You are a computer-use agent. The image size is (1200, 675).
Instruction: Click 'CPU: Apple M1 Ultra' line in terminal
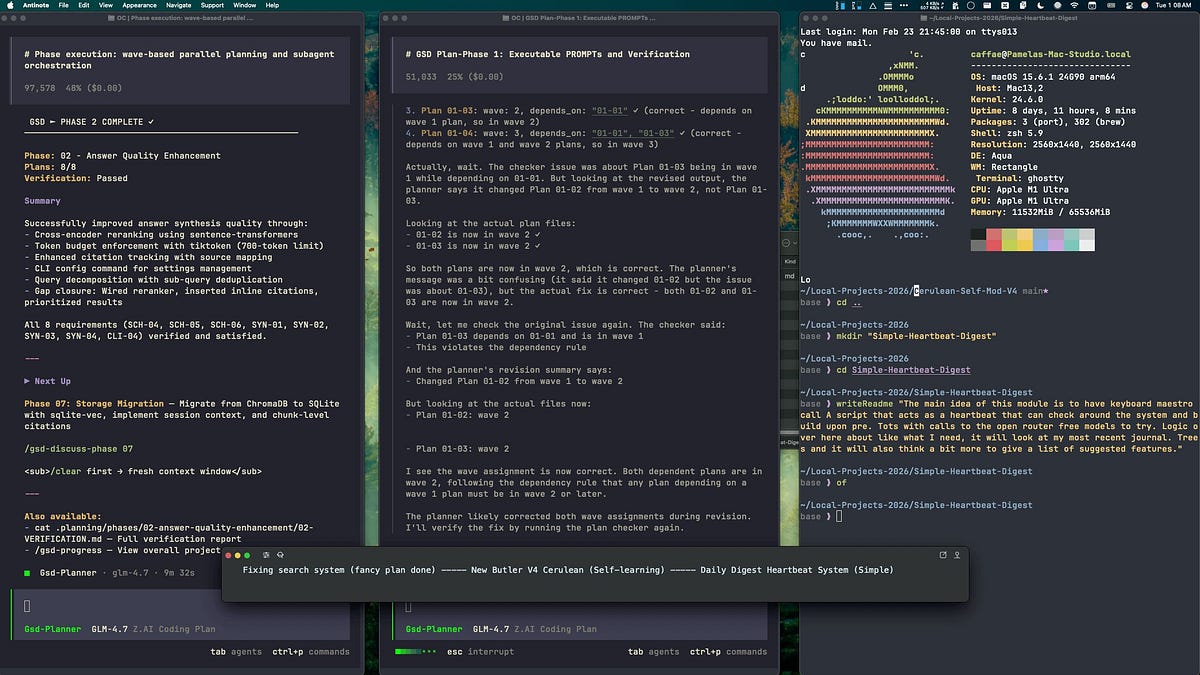point(1020,189)
